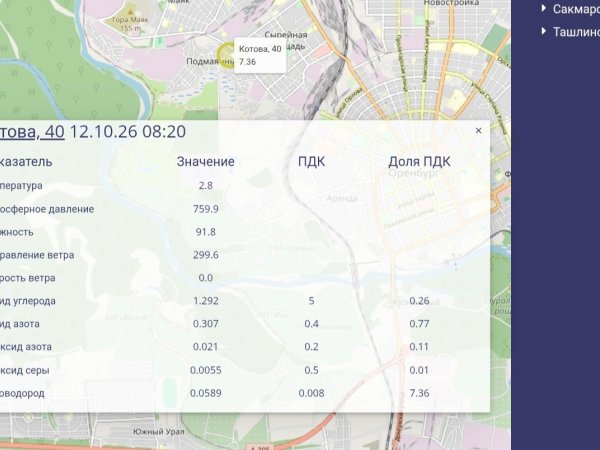Open the Котова, 40 station title link
This screenshot has width=600, height=450.
tap(32, 132)
